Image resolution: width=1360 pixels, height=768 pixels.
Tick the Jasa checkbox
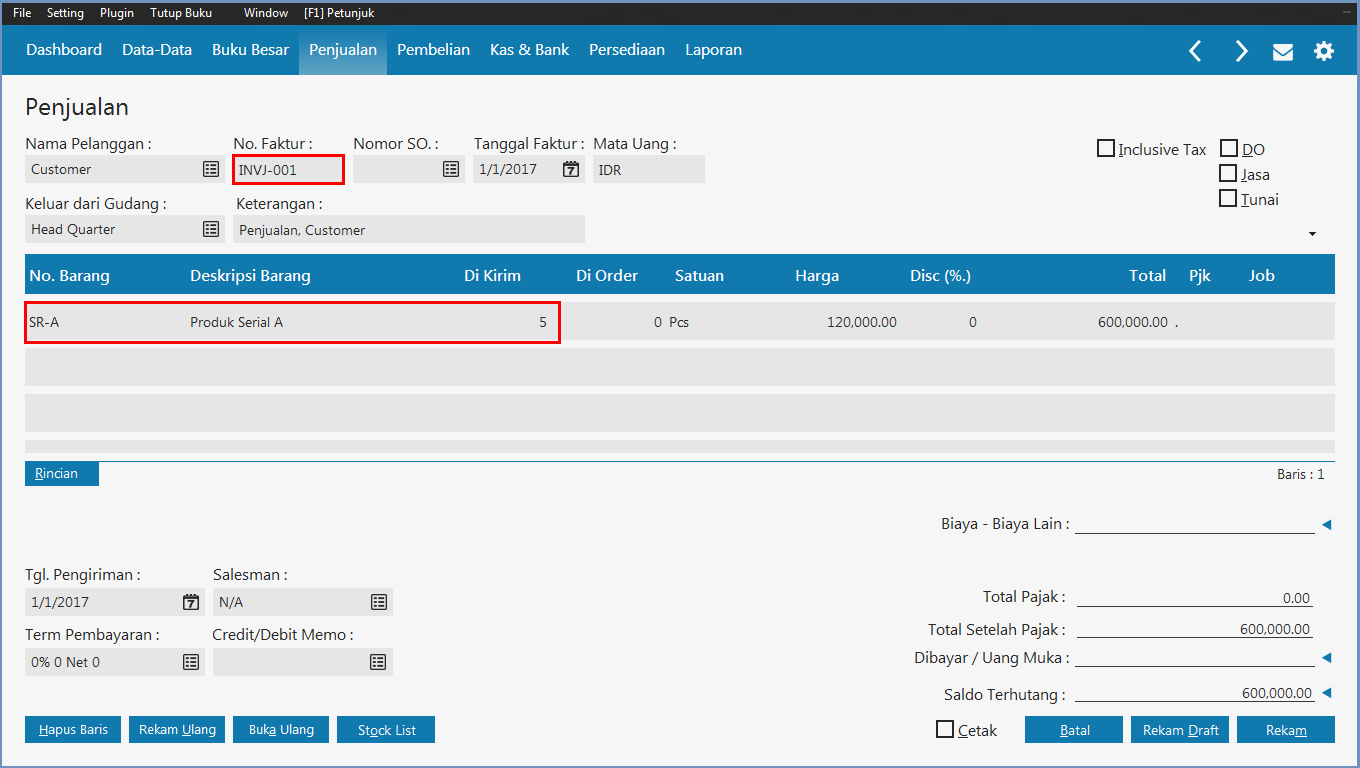pyautogui.click(x=1229, y=173)
